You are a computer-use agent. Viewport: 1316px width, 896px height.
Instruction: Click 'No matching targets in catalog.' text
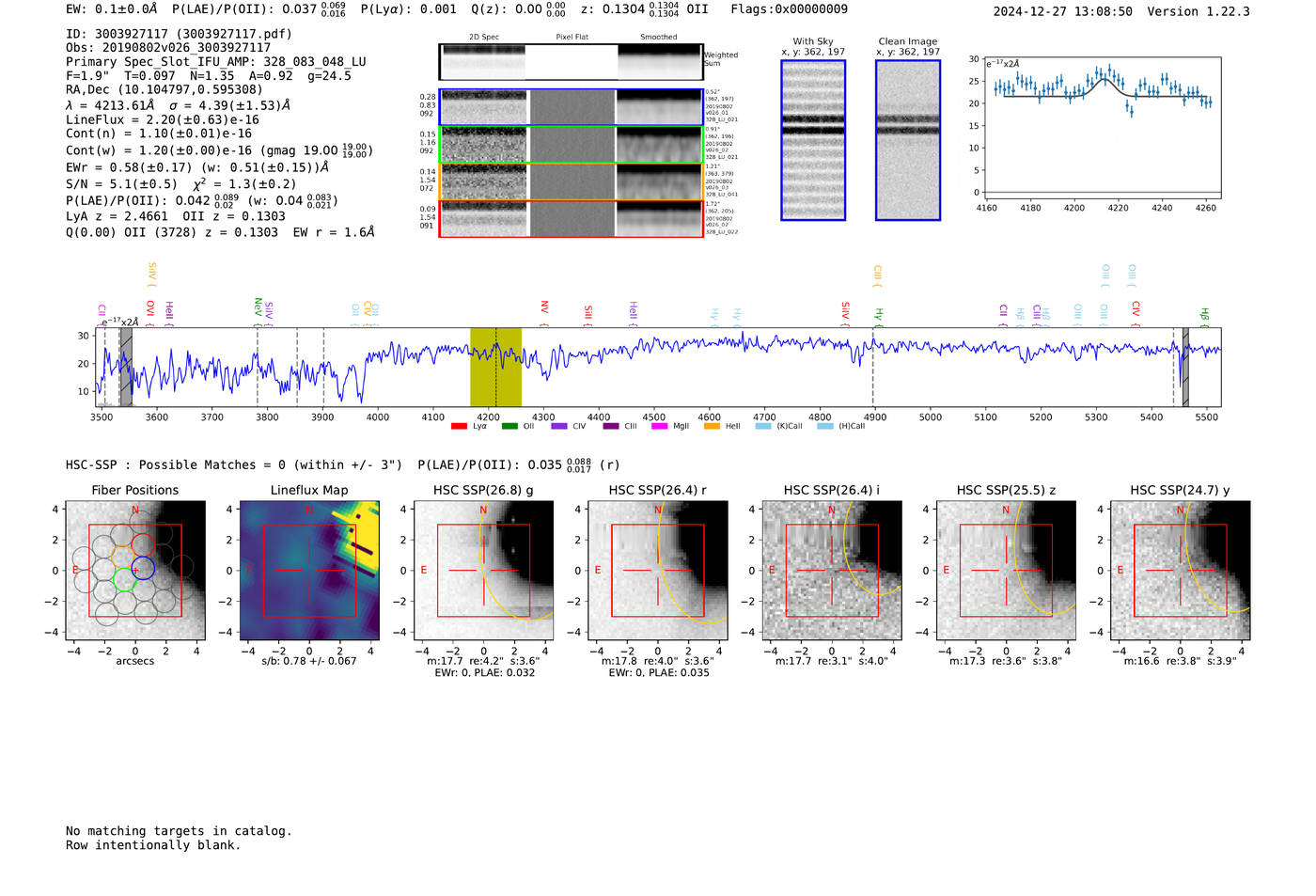(x=179, y=831)
